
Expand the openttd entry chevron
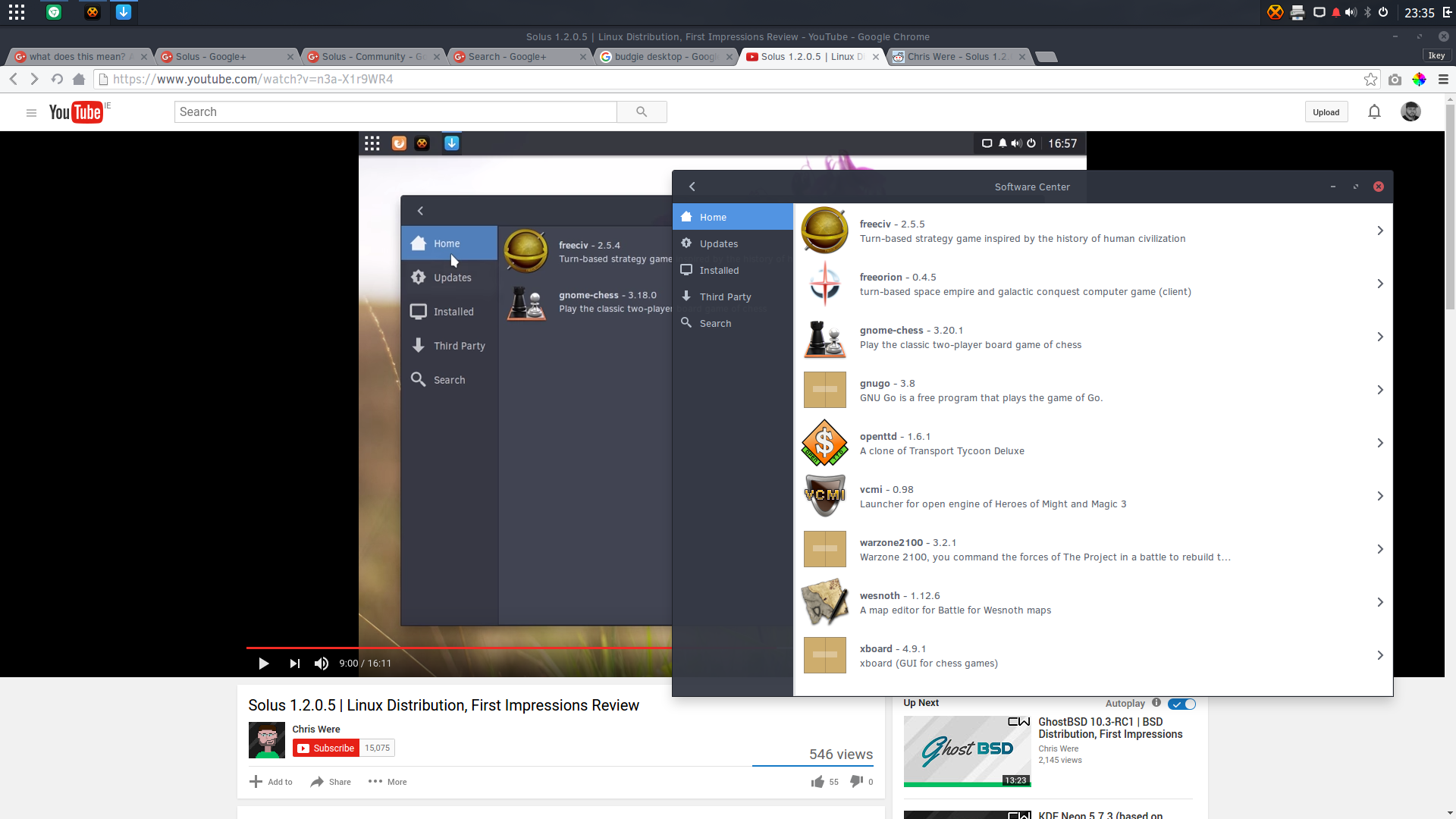coord(1380,443)
